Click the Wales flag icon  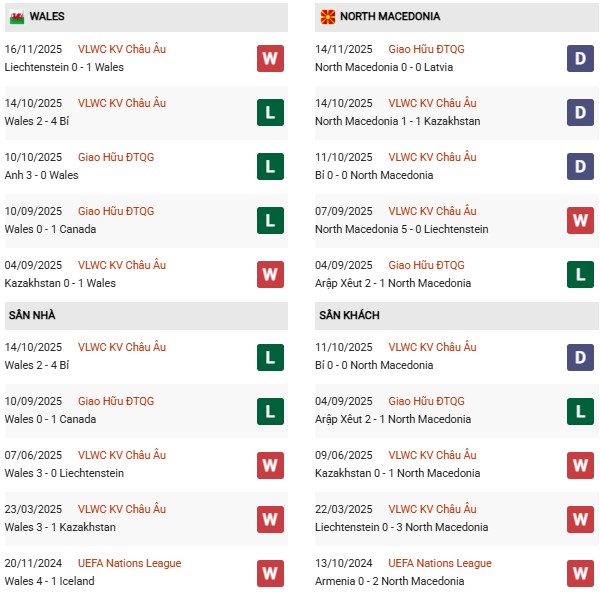click(17, 17)
